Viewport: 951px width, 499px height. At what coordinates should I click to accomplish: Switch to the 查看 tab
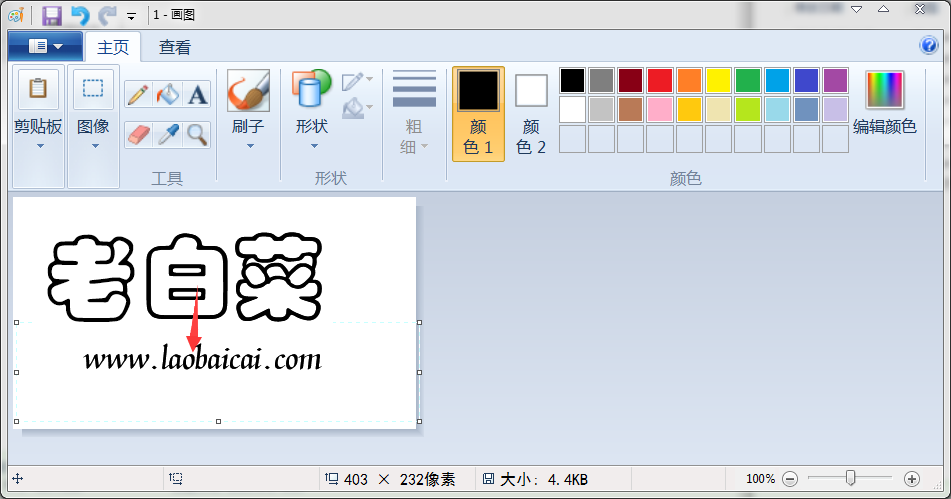175,47
